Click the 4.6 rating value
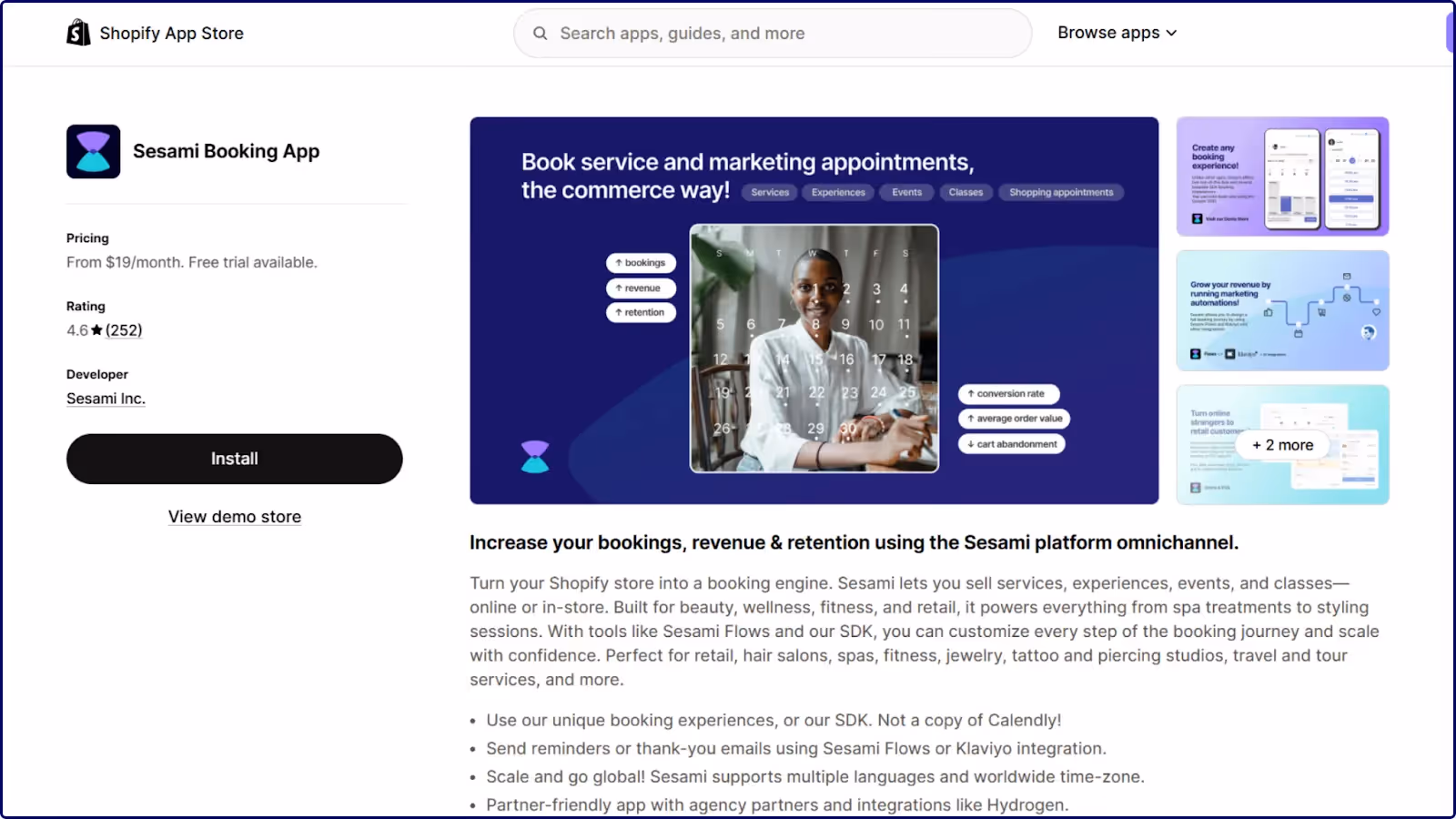The width and height of the screenshot is (1456, 819). pyautogui.click(x=77, y=330)
